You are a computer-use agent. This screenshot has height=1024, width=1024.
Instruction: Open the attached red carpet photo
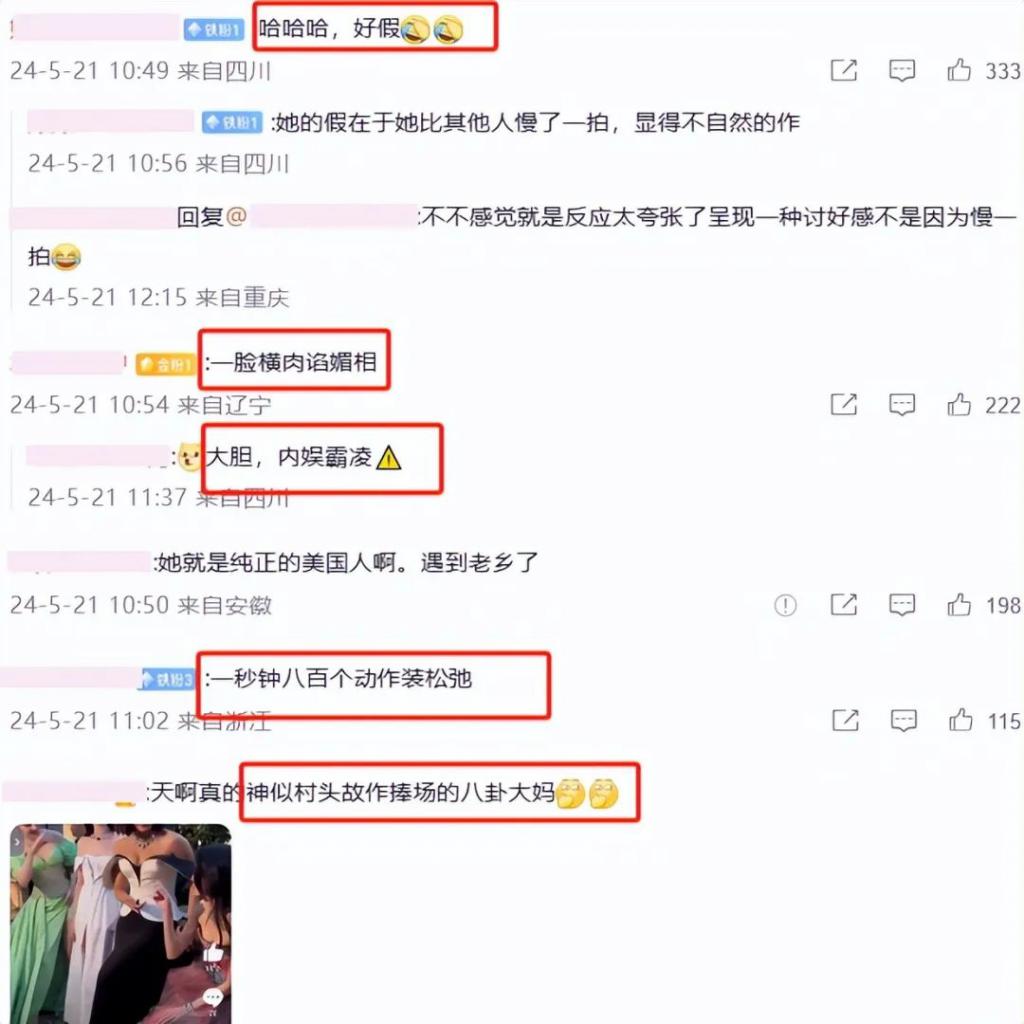click(121, 923)
